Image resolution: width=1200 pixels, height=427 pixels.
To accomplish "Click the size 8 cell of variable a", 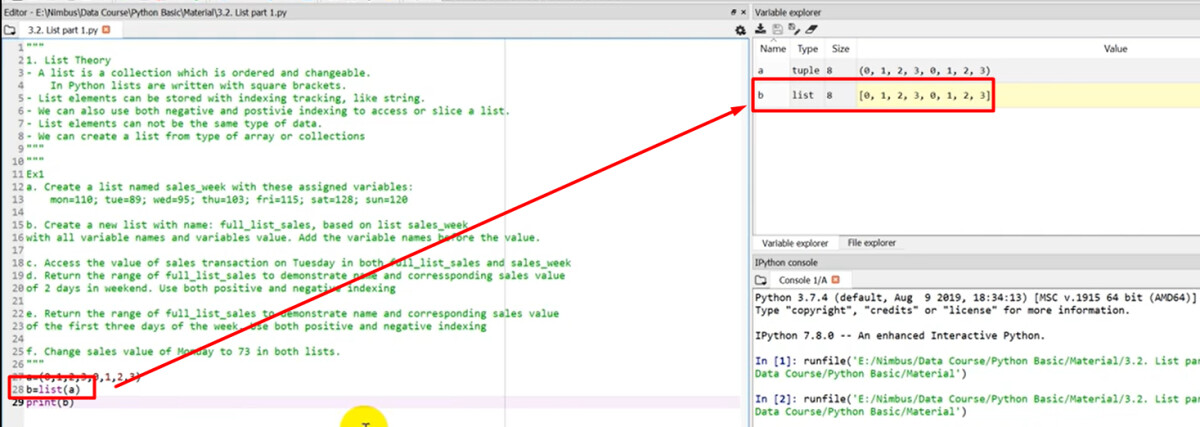I will [x=830, y=71].
